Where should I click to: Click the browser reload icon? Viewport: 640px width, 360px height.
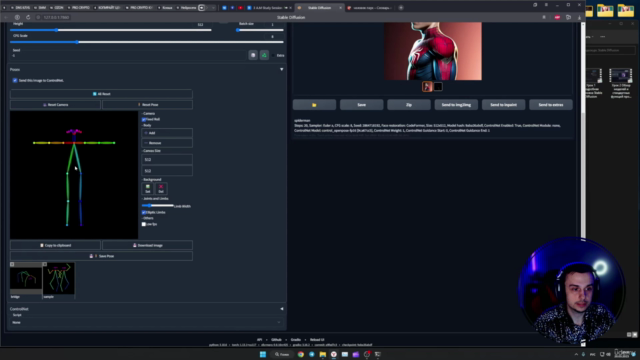[x=28, y=18]
